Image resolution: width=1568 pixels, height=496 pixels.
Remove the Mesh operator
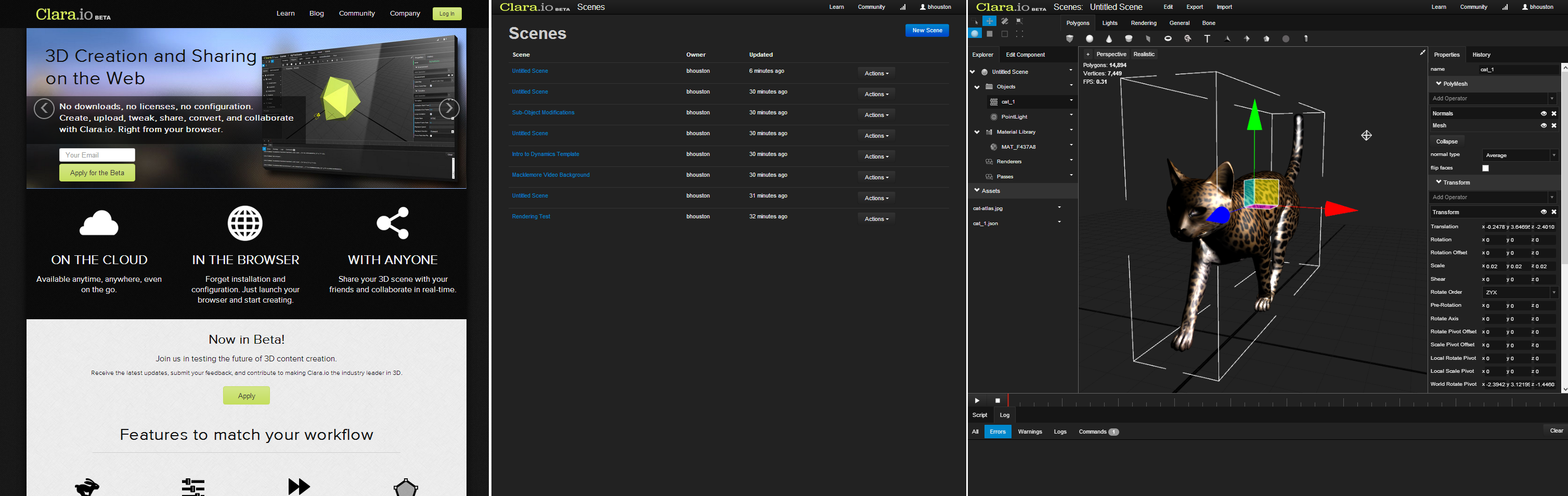coord(1554,126)
